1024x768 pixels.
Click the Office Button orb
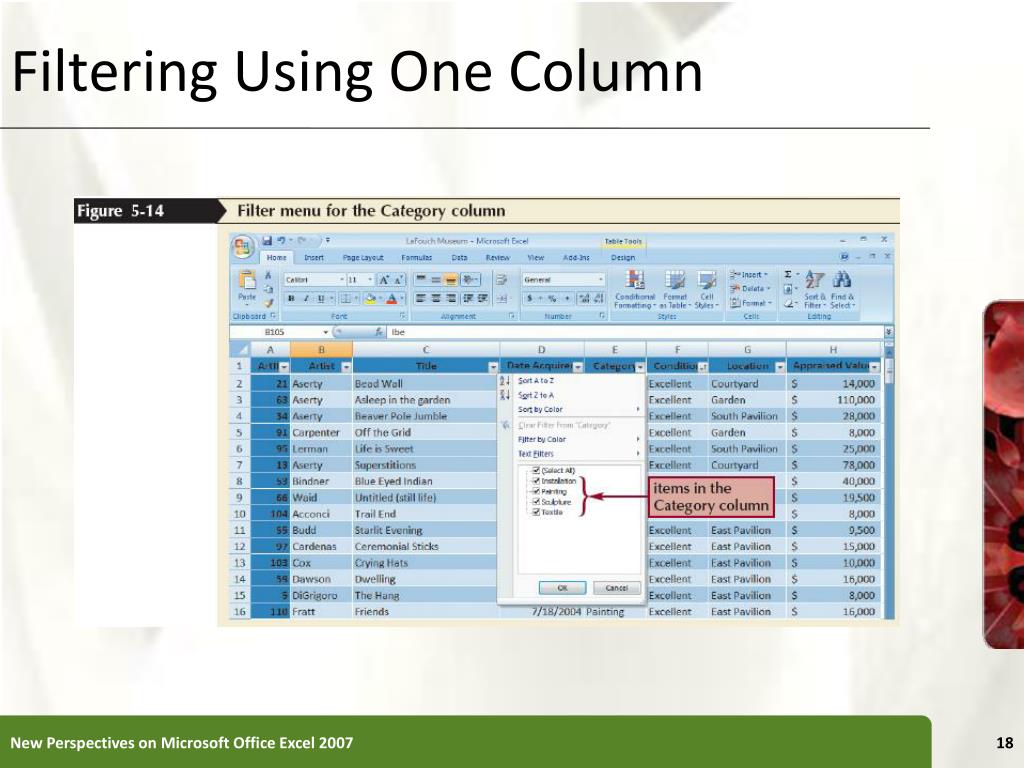[242, 247]
